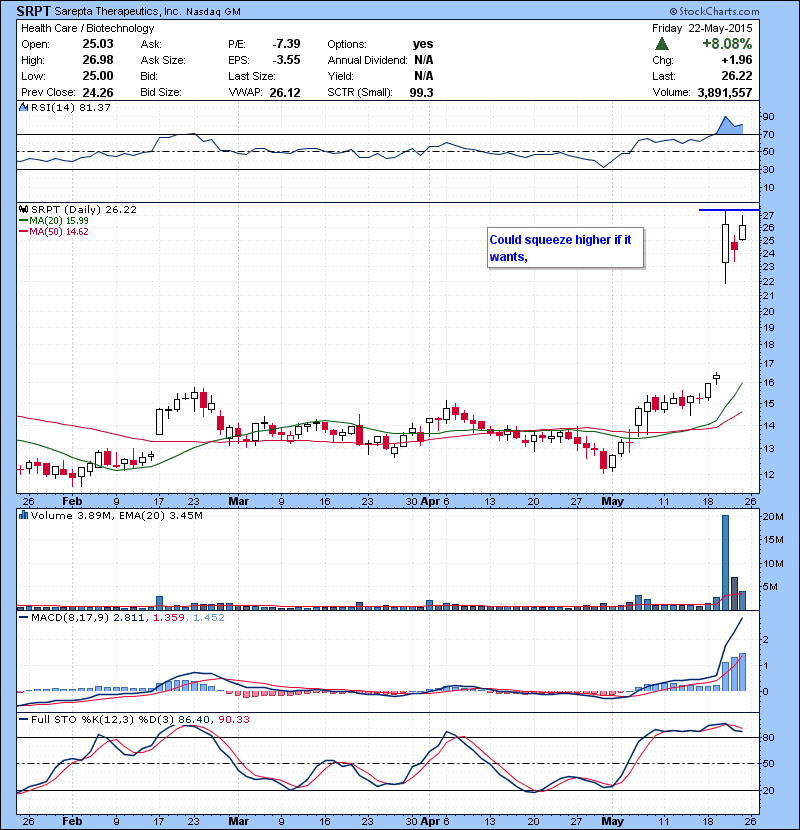The height and width of the screenshot is (830, 800).
Task: Click the +8.08% percent change value
Action: coord(727,44)
